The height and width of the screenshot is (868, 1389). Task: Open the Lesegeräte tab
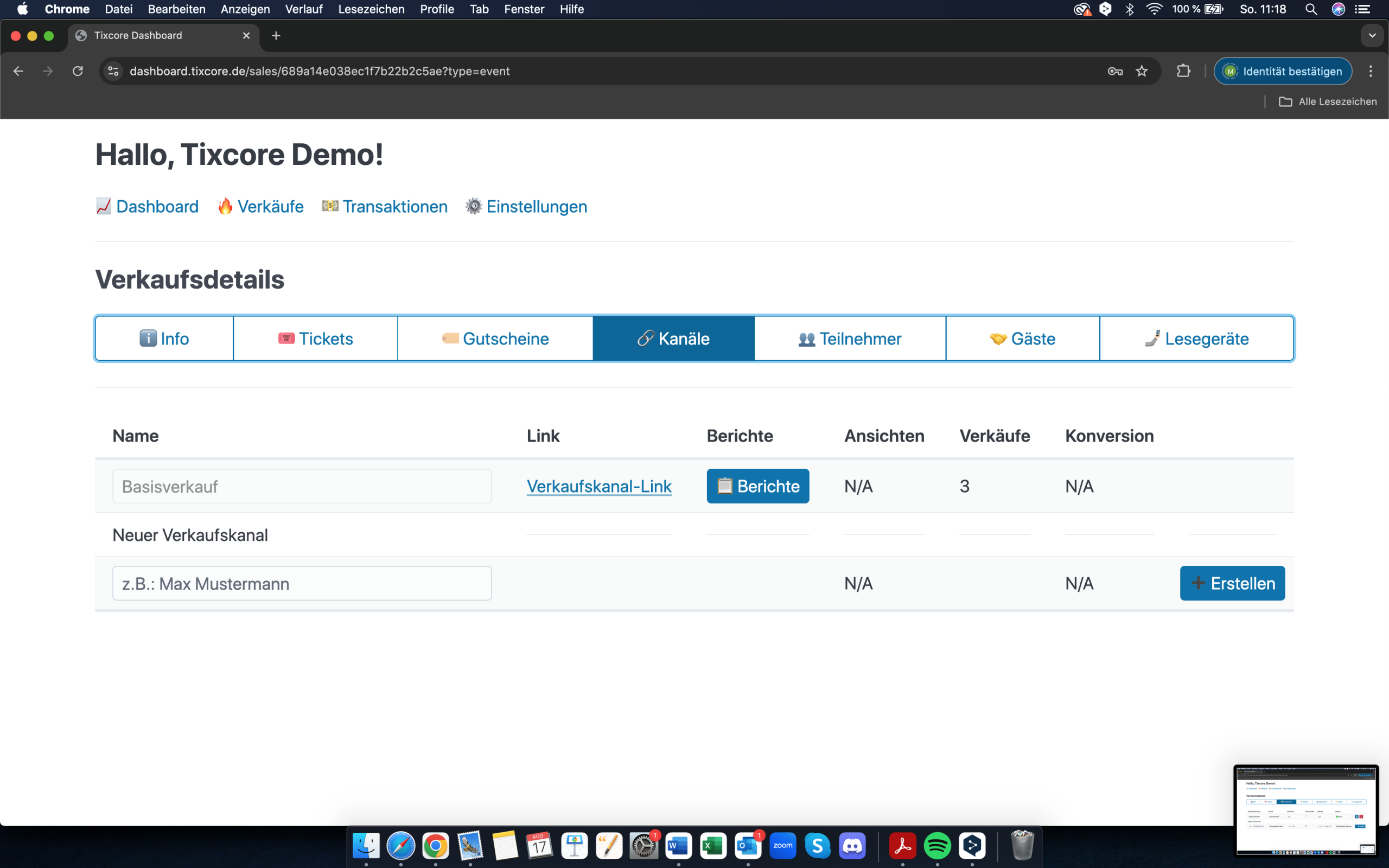click(x=1196, y=339)
